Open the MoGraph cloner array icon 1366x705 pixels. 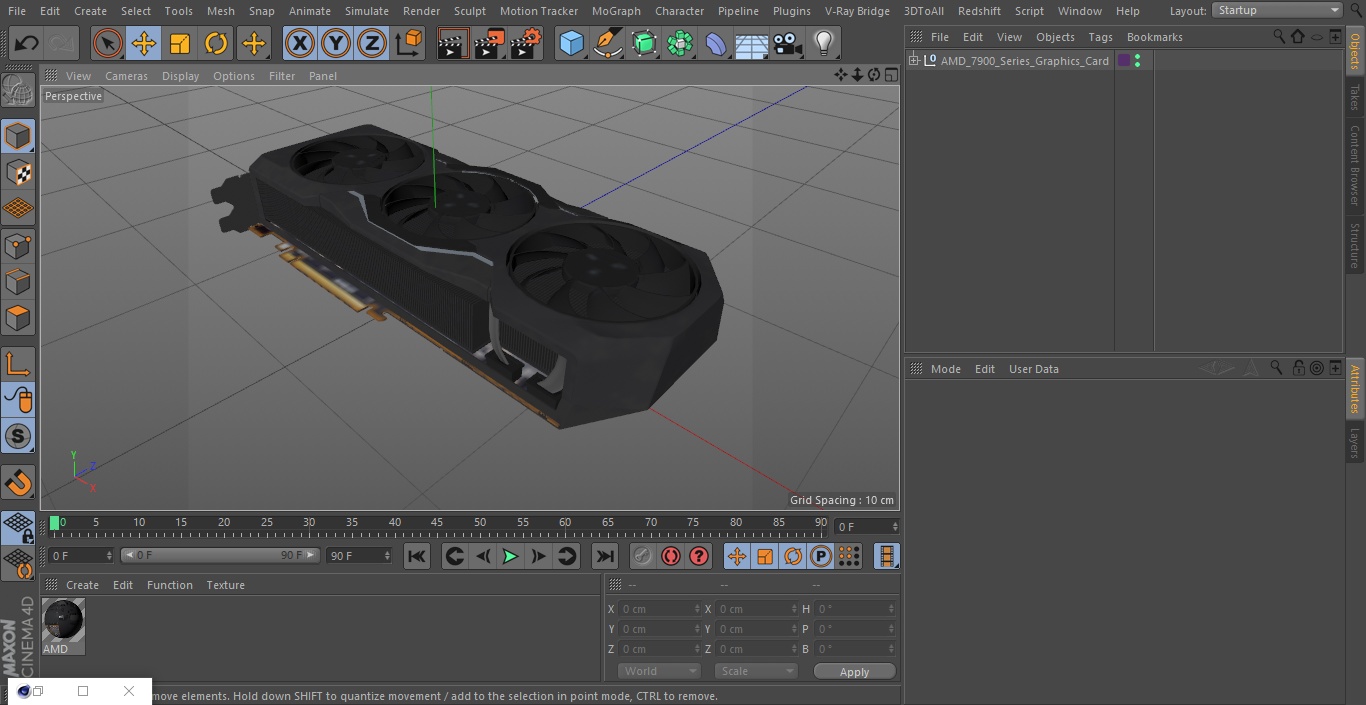coord(680,43)
